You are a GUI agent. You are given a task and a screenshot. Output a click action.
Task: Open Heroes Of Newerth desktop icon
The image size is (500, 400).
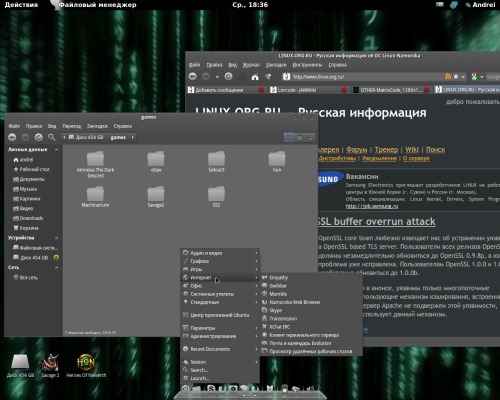86,366
